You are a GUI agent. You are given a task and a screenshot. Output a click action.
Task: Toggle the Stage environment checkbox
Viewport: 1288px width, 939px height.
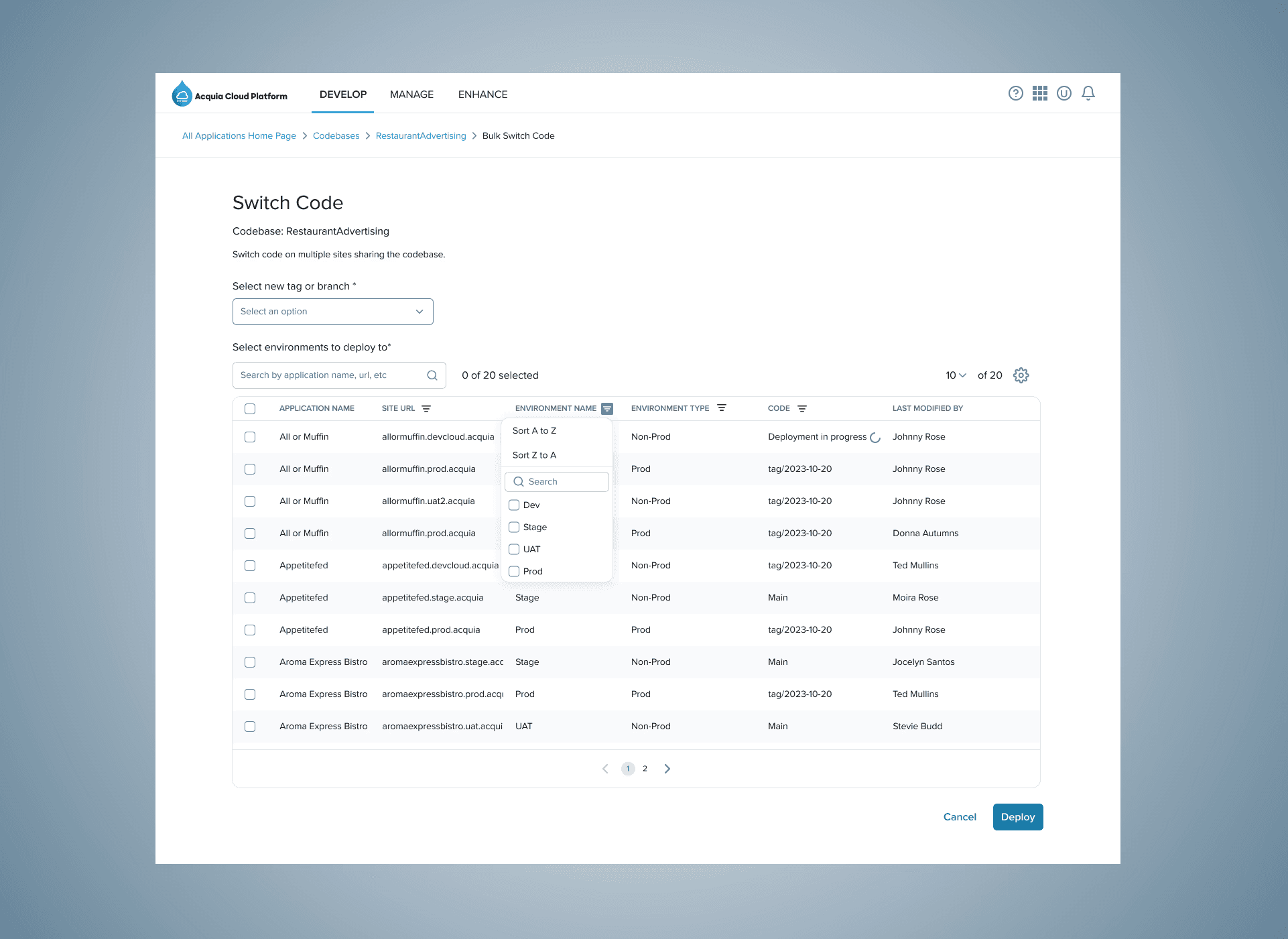(514, 526)
